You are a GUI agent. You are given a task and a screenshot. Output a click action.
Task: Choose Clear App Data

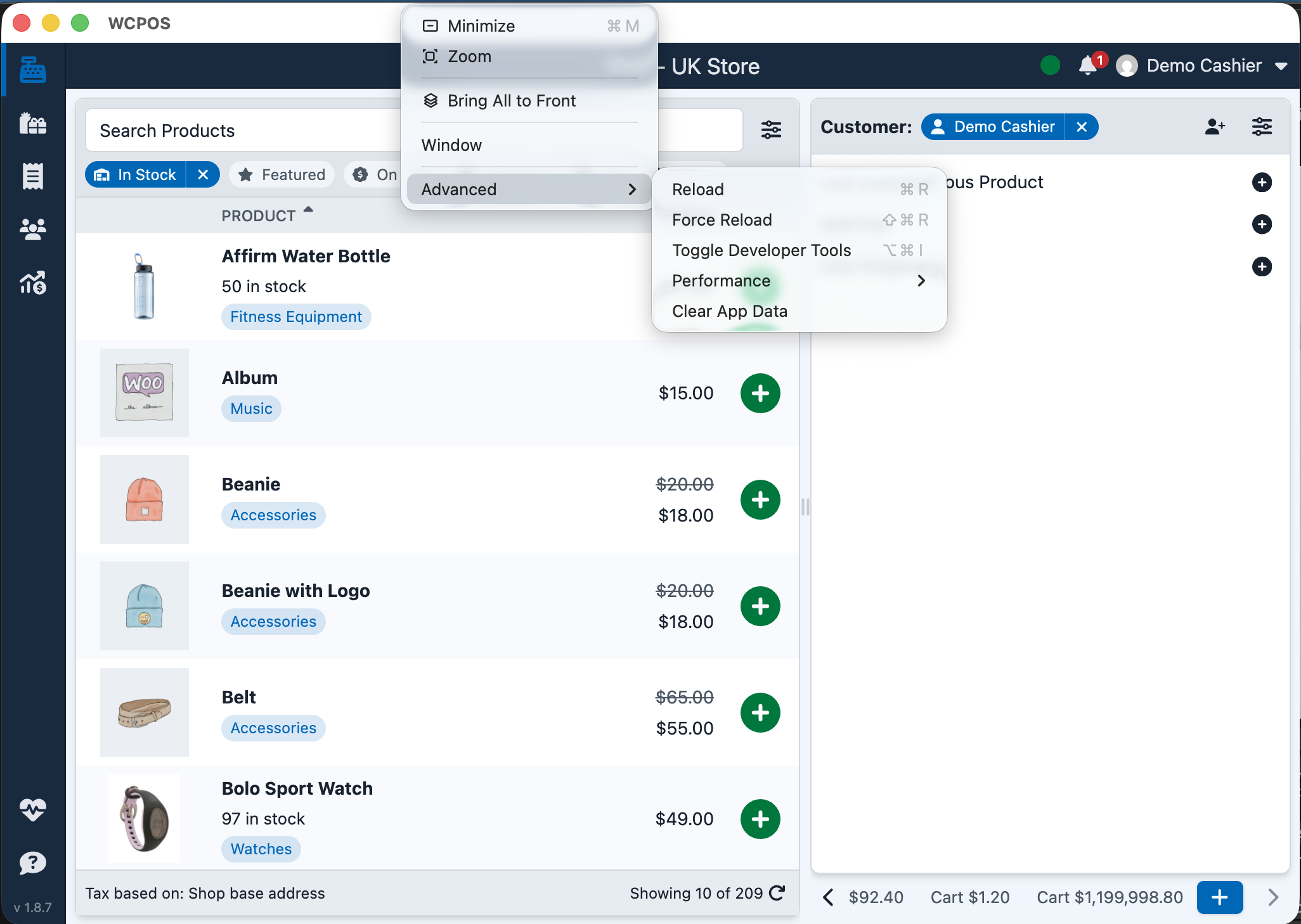(799, 311)
